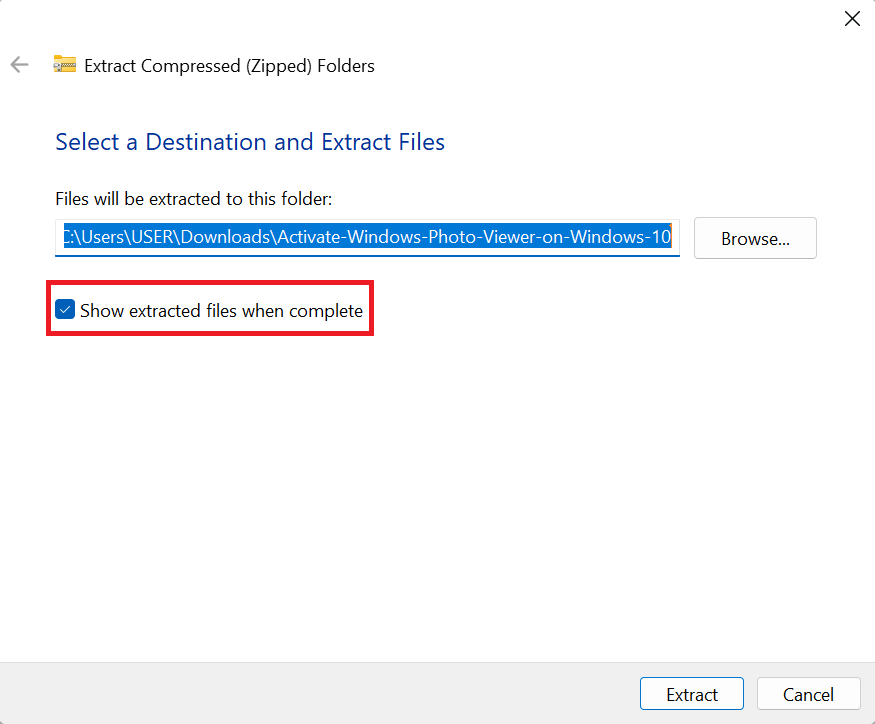The height and width of the screenshot is (724, 875).
Task: Click the destination folder path field
Action: tap(367, 237)
